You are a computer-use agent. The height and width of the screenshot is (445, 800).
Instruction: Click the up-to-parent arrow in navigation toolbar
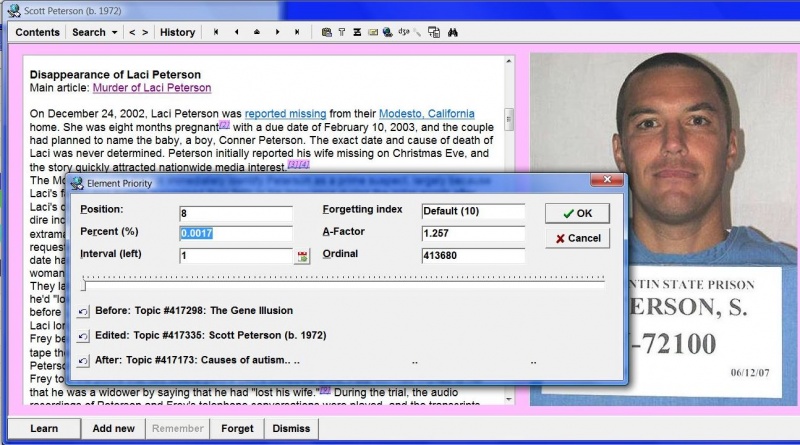tap(256, 32)
